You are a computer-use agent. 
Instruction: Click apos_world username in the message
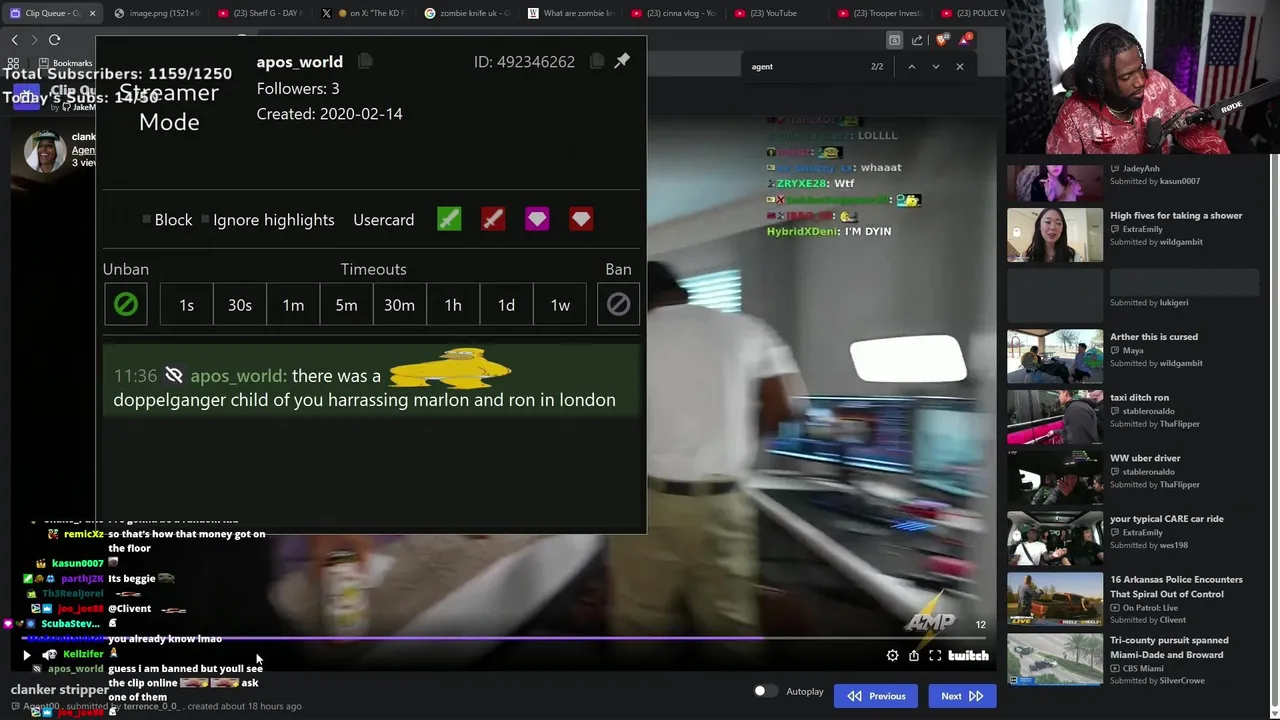point(238,376)
